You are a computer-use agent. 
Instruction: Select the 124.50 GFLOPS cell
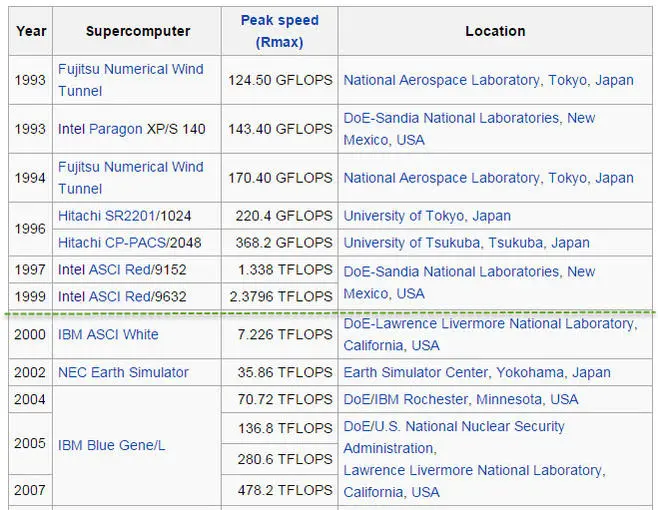(280, 80)
